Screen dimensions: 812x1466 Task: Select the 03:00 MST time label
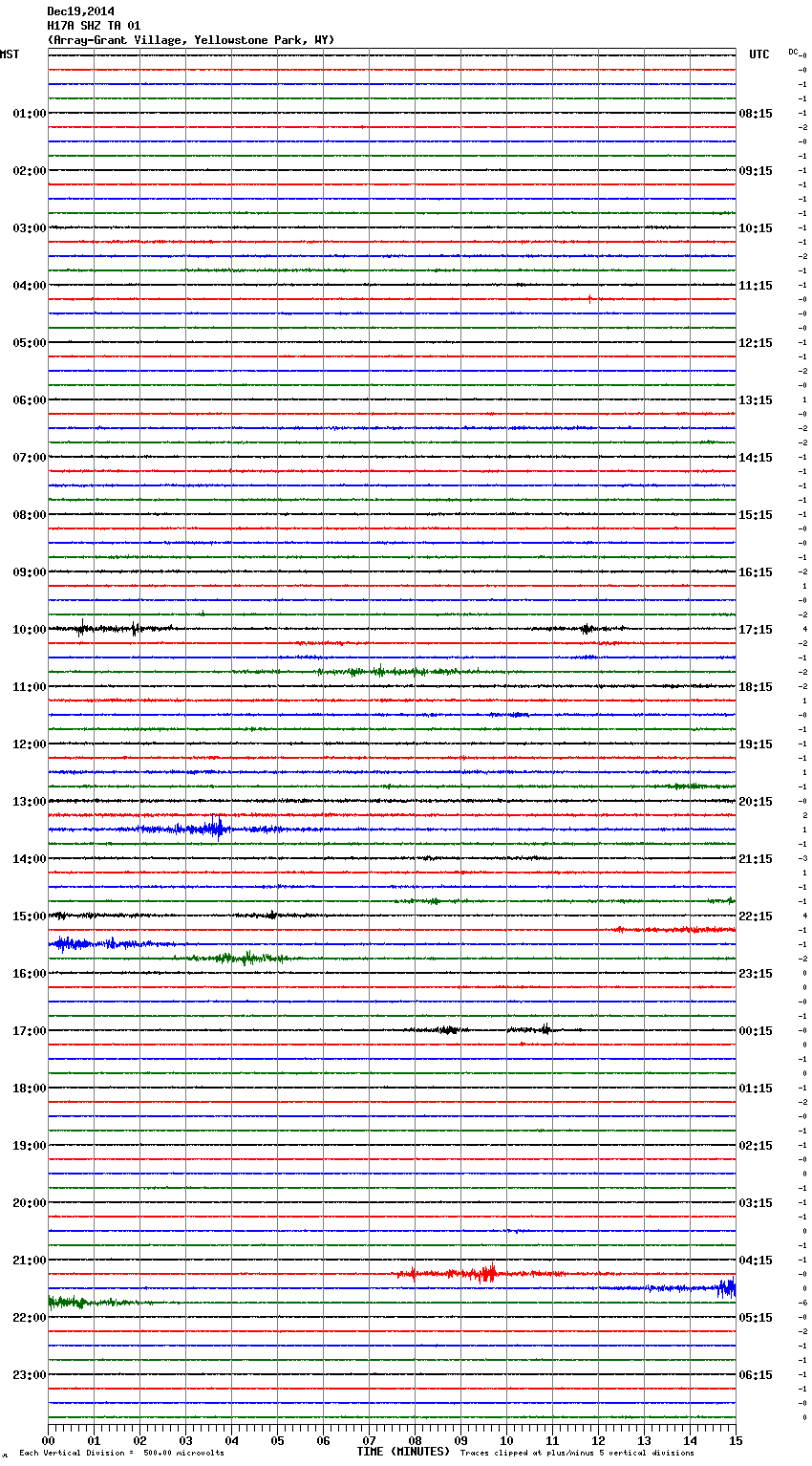pos(30,228)
